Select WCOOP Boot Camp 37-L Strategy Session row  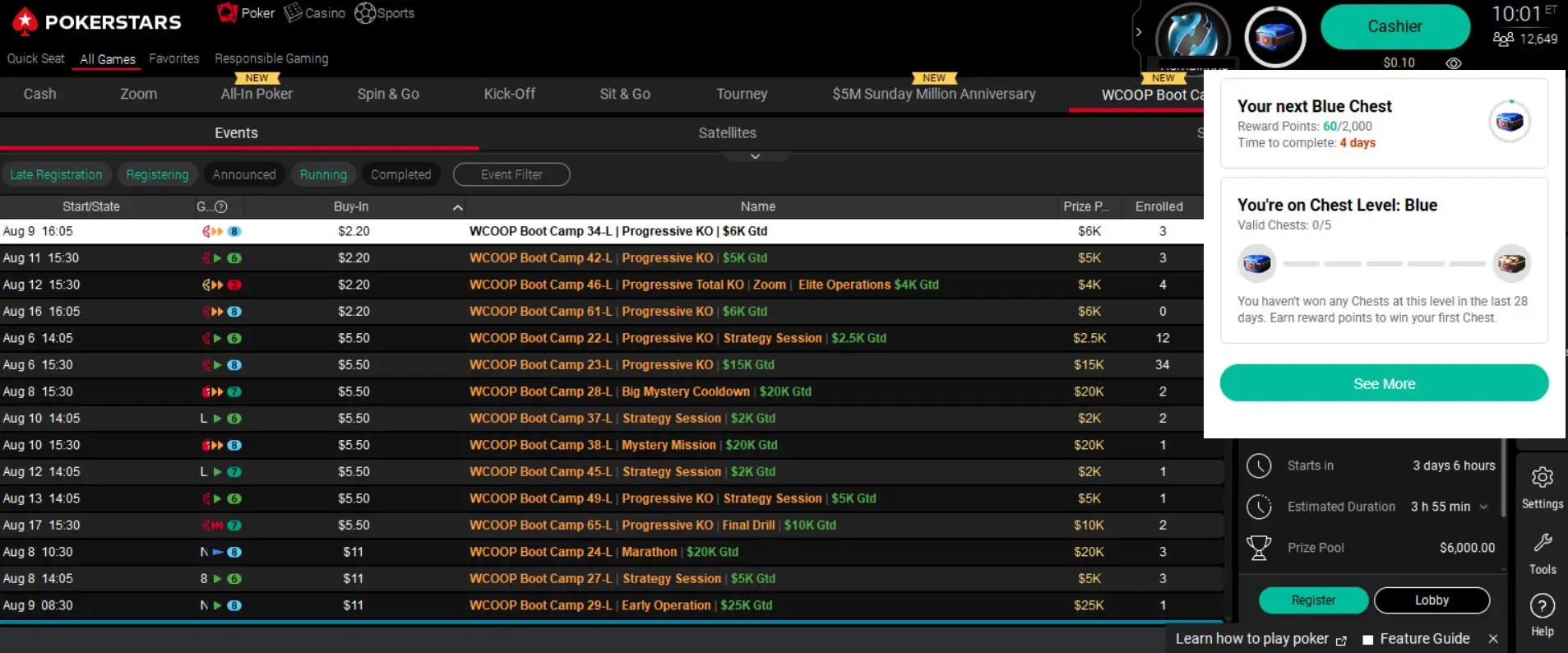tap(602, 419)
